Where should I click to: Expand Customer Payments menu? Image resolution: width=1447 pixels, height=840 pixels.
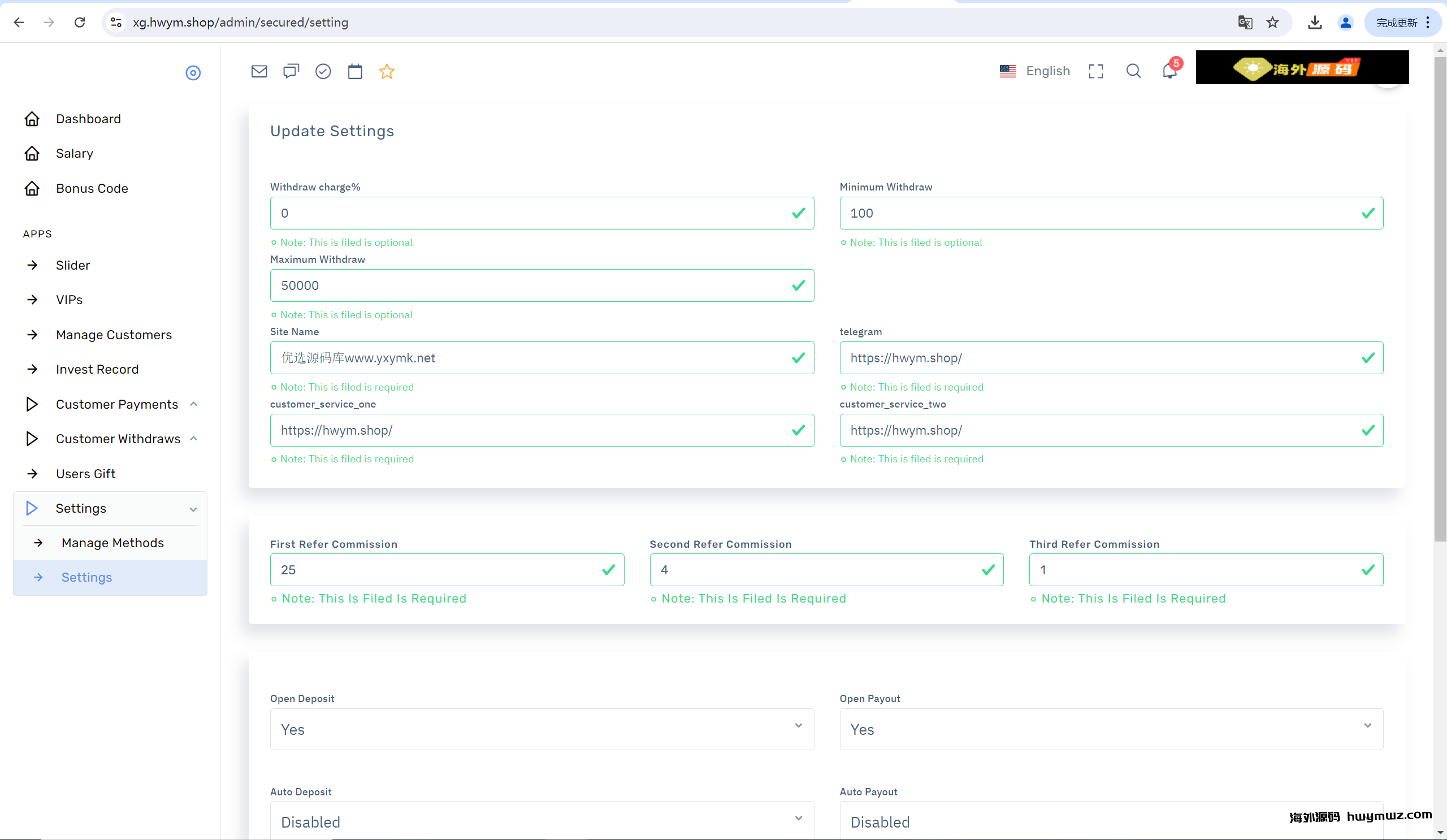(117, 404)
